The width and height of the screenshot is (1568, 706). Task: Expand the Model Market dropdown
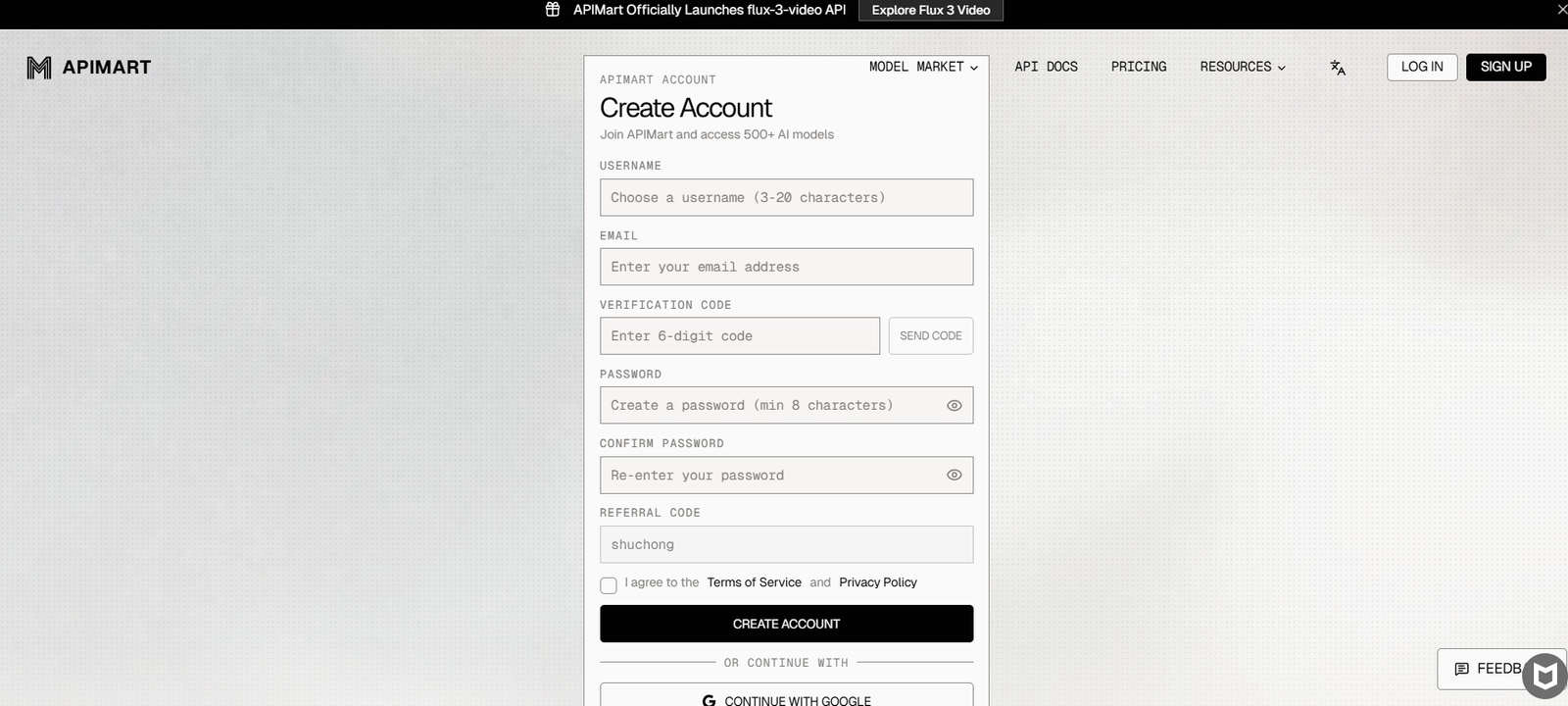(923, 67)
